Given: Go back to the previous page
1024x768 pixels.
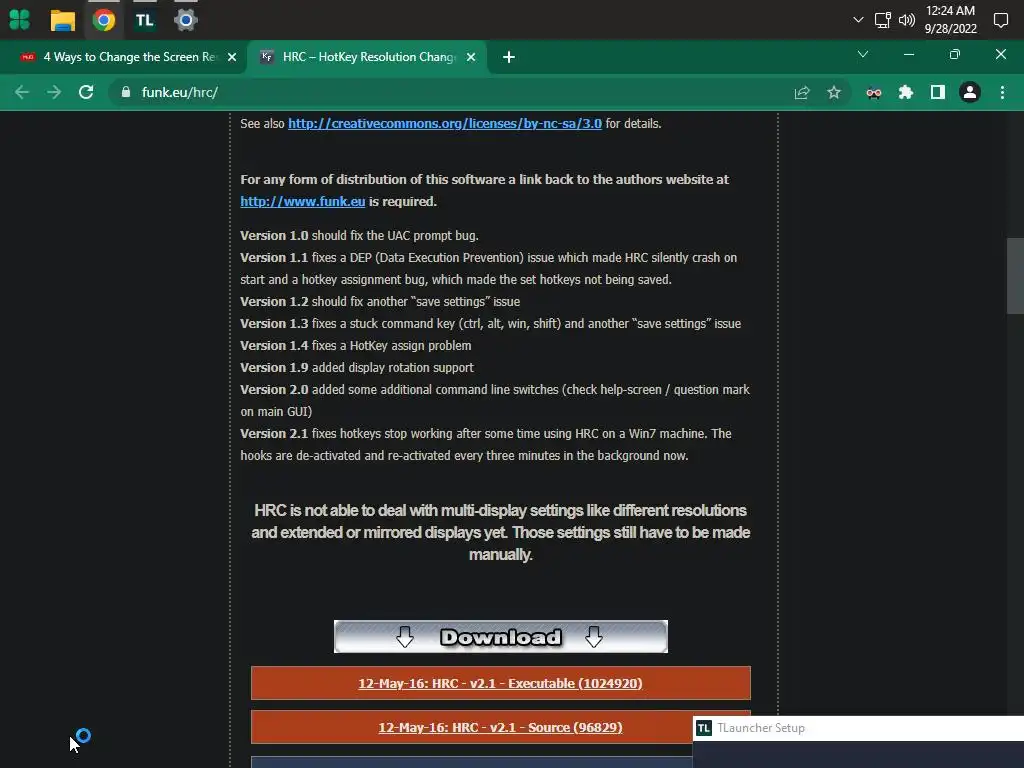Looking at the screenshot, I should [22, 92].
